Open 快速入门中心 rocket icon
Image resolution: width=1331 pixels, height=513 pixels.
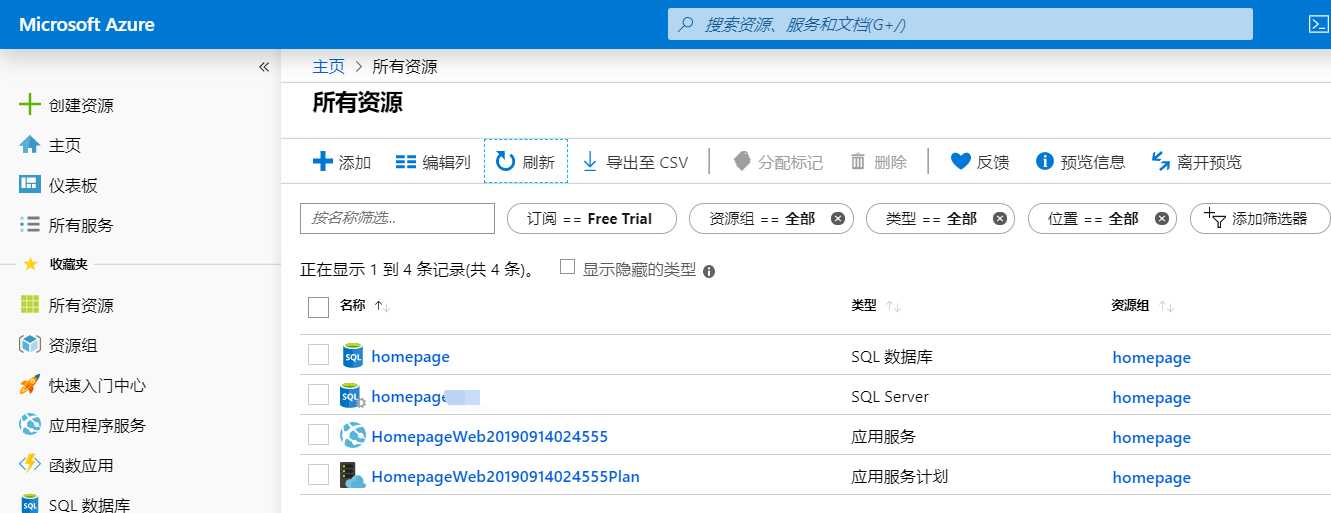(x=30, y=385)
